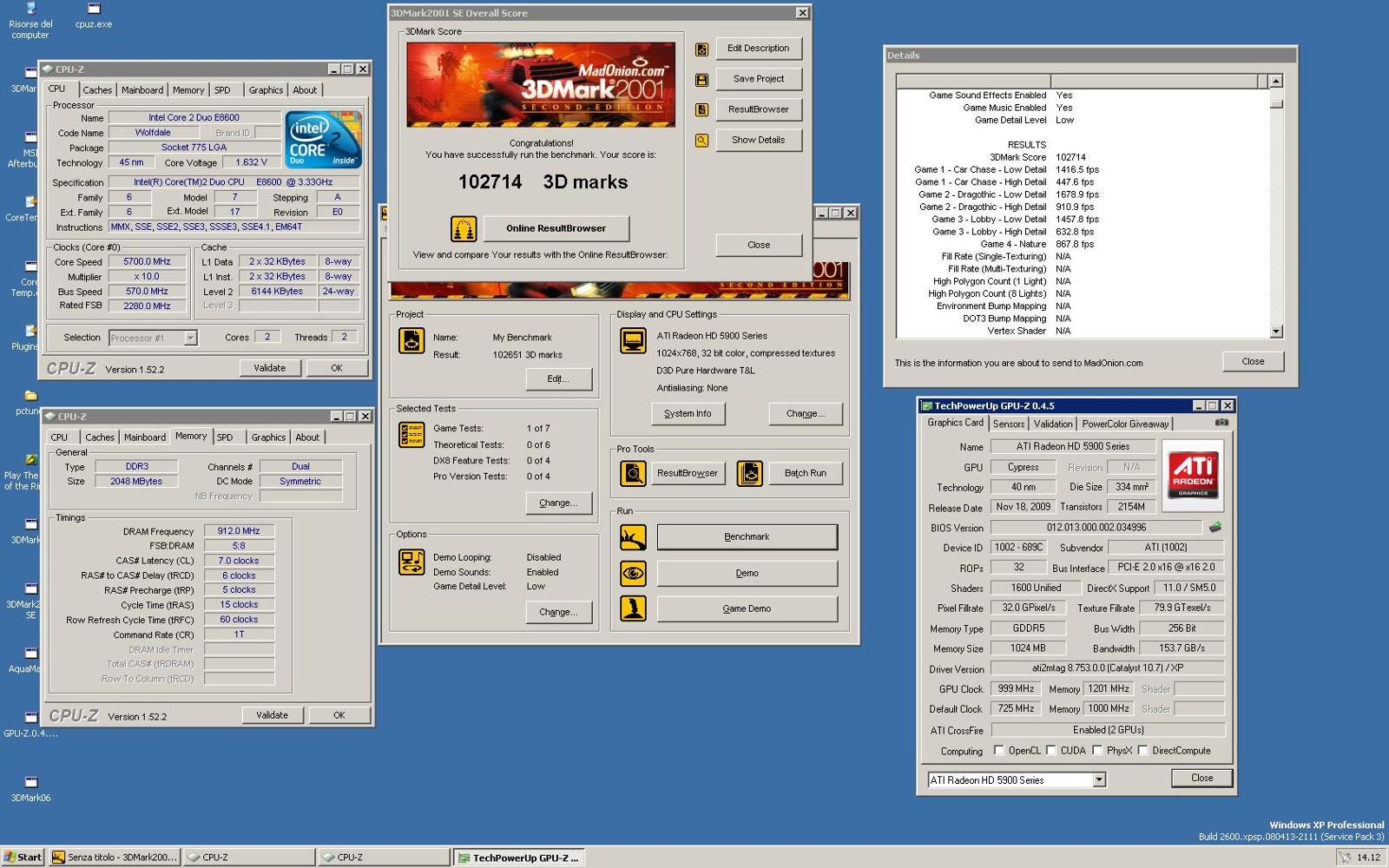Click the Edit Description icon in the score window

coord(701,49)
